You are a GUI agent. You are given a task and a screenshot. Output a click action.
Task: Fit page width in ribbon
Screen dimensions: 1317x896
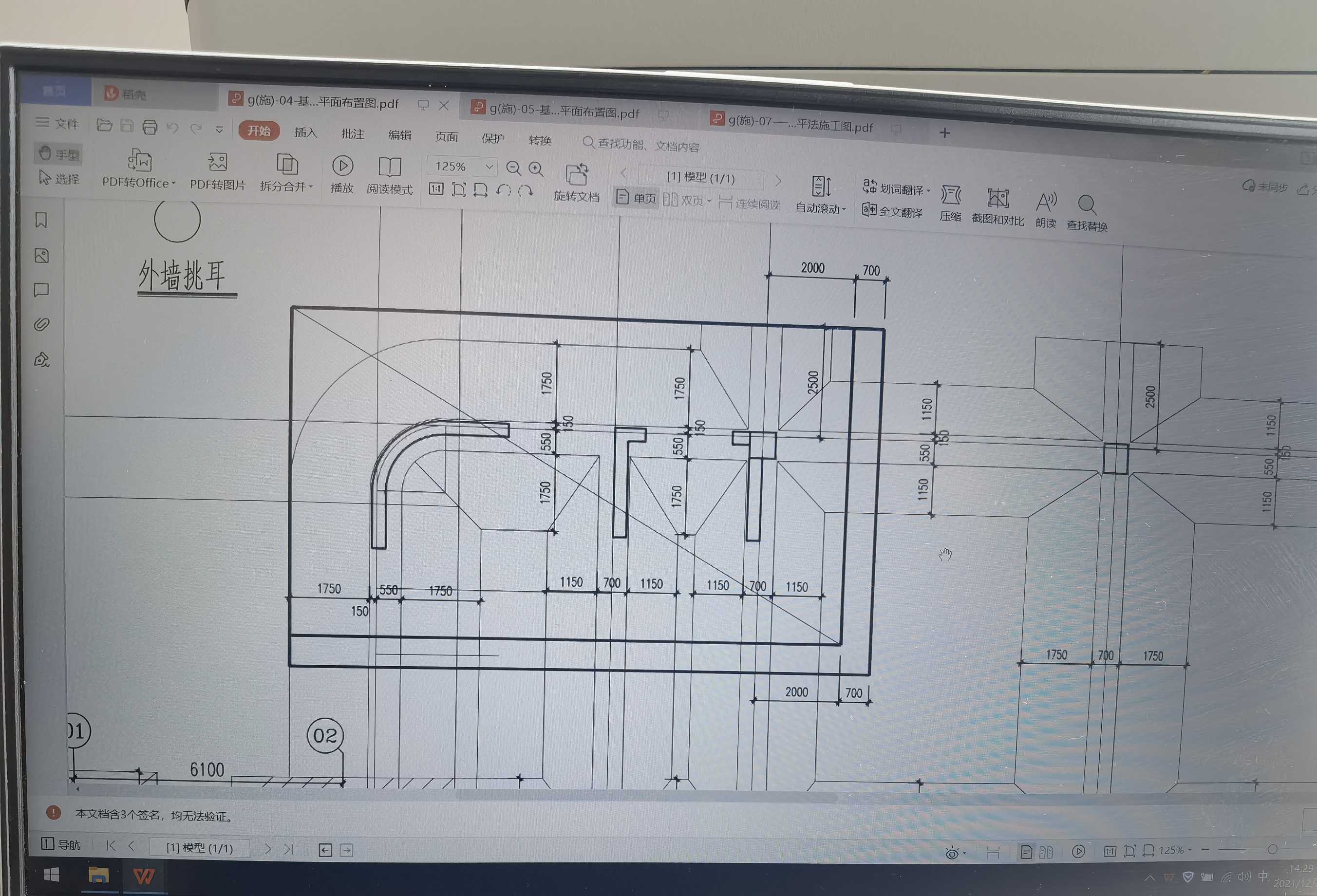(x=481, y=190)
